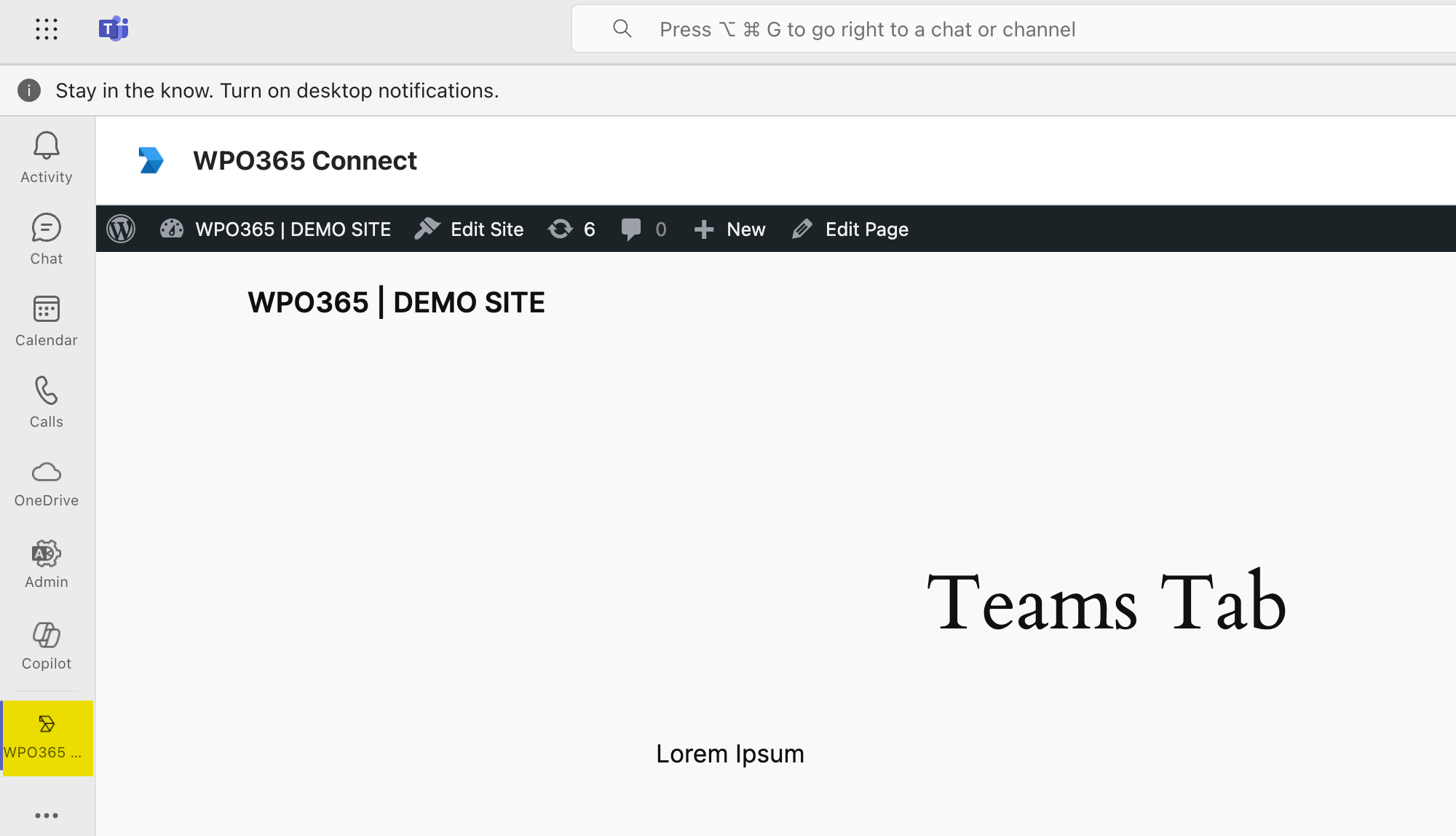This screenshot has height=836, width=1456.
Task: View comments in admin bar
Action: pyautogui.click(x=644, y=229)
